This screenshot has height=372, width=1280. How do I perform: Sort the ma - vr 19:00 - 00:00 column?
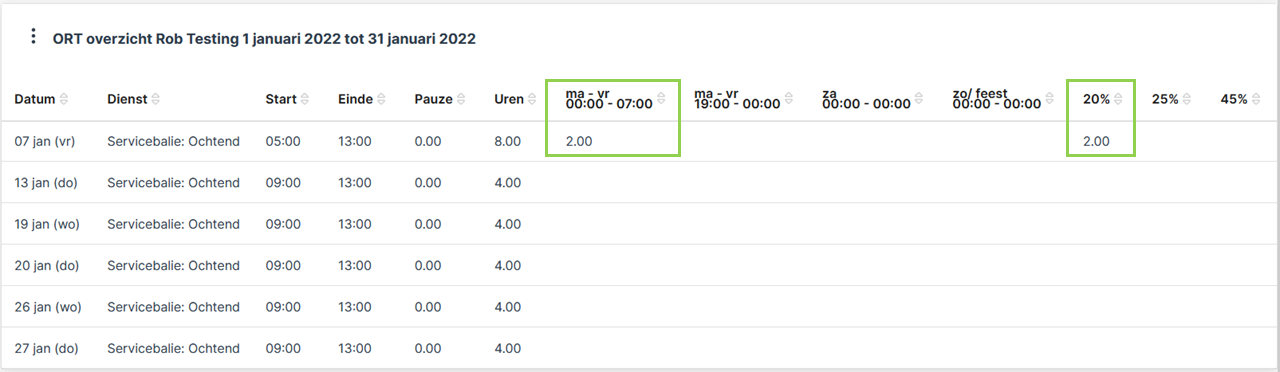789,99
